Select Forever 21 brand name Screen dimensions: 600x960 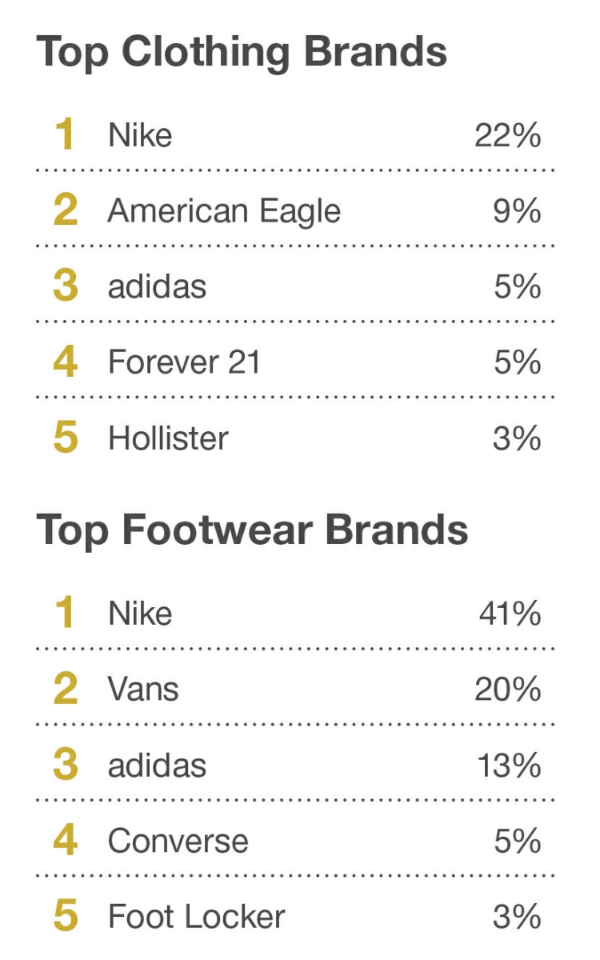pos(184,362)
